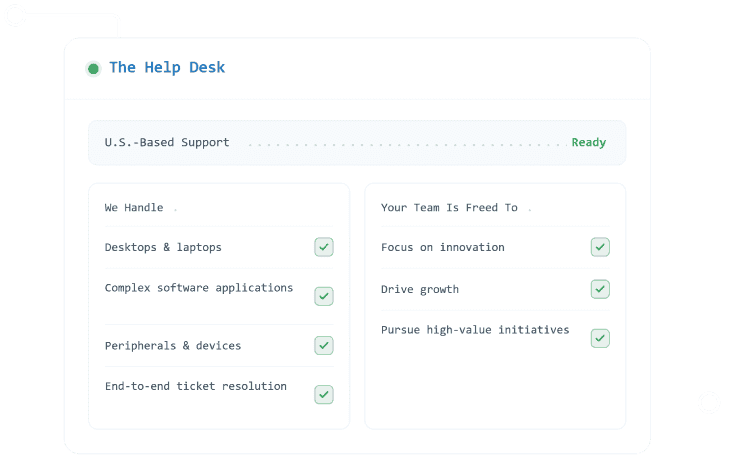This screenshot has width=729, height=461.
Task: Click the title 'The Help Desk'
Action: (x=167, y=68)
